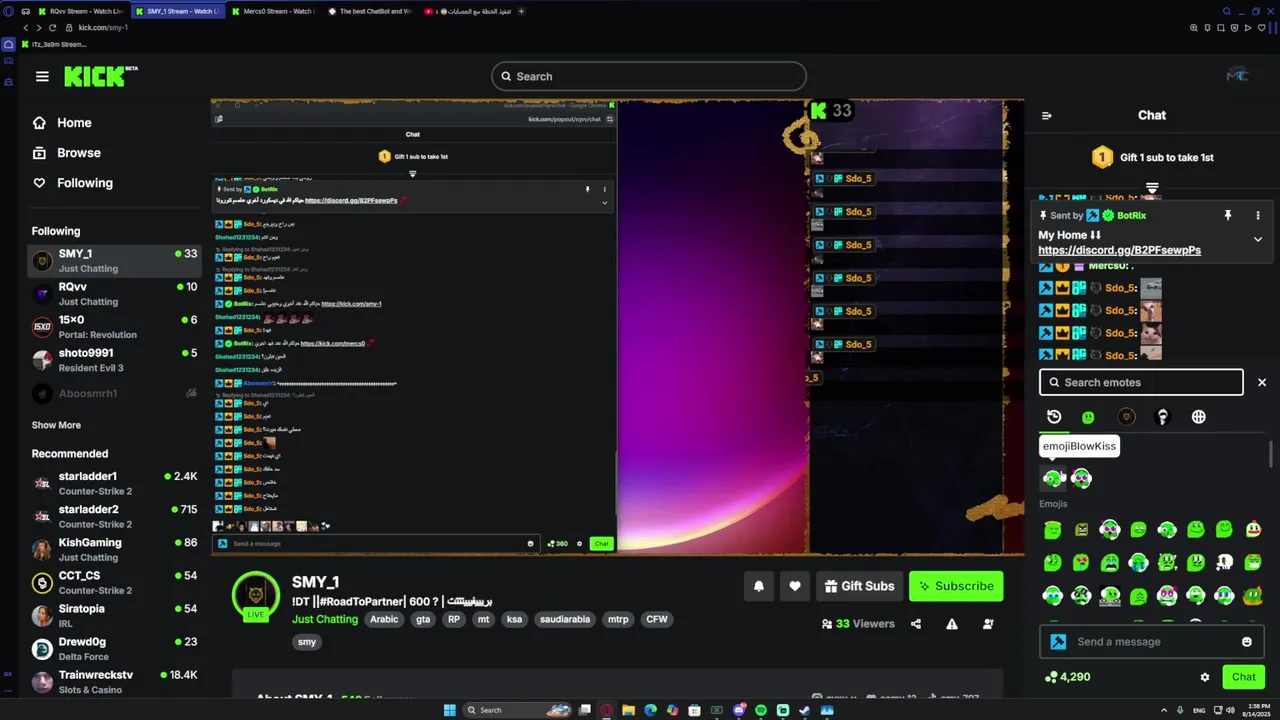
Task: Click the Just Chatting category link
Action: point(325,619)
